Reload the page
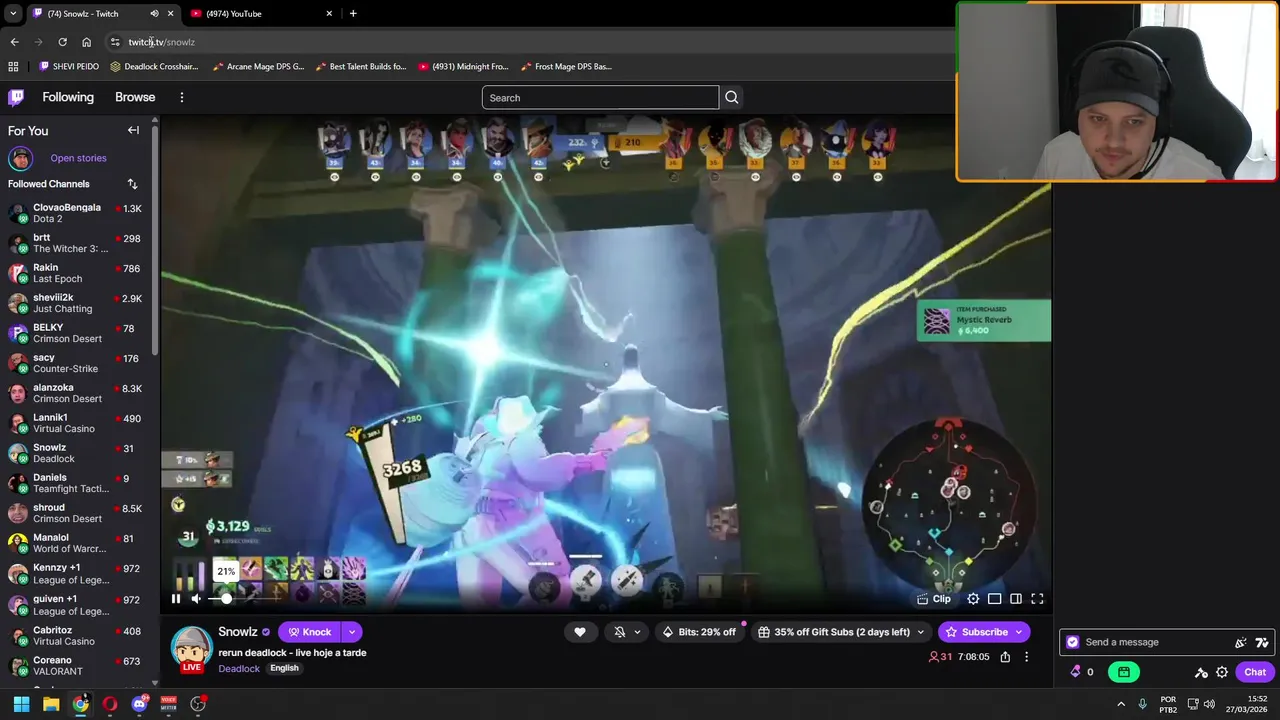 [x=62, y=42]
